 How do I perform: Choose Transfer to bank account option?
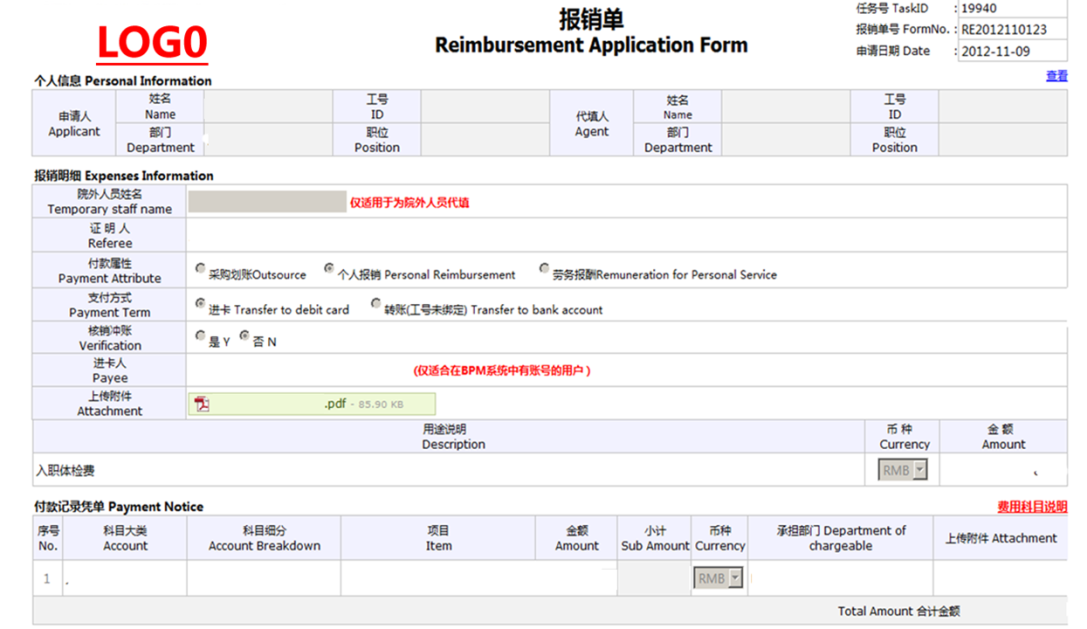376,304
